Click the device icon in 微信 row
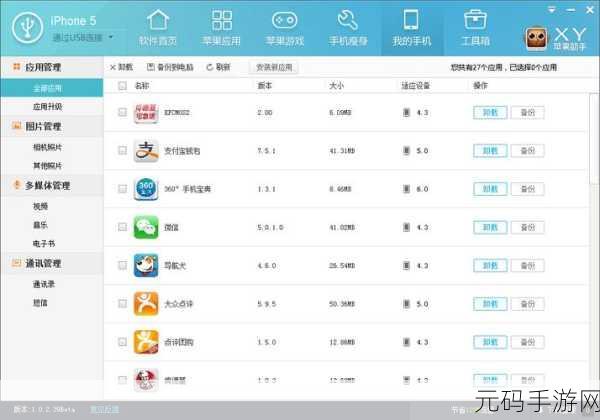The image size is (600, 420). tap(406, 227)
